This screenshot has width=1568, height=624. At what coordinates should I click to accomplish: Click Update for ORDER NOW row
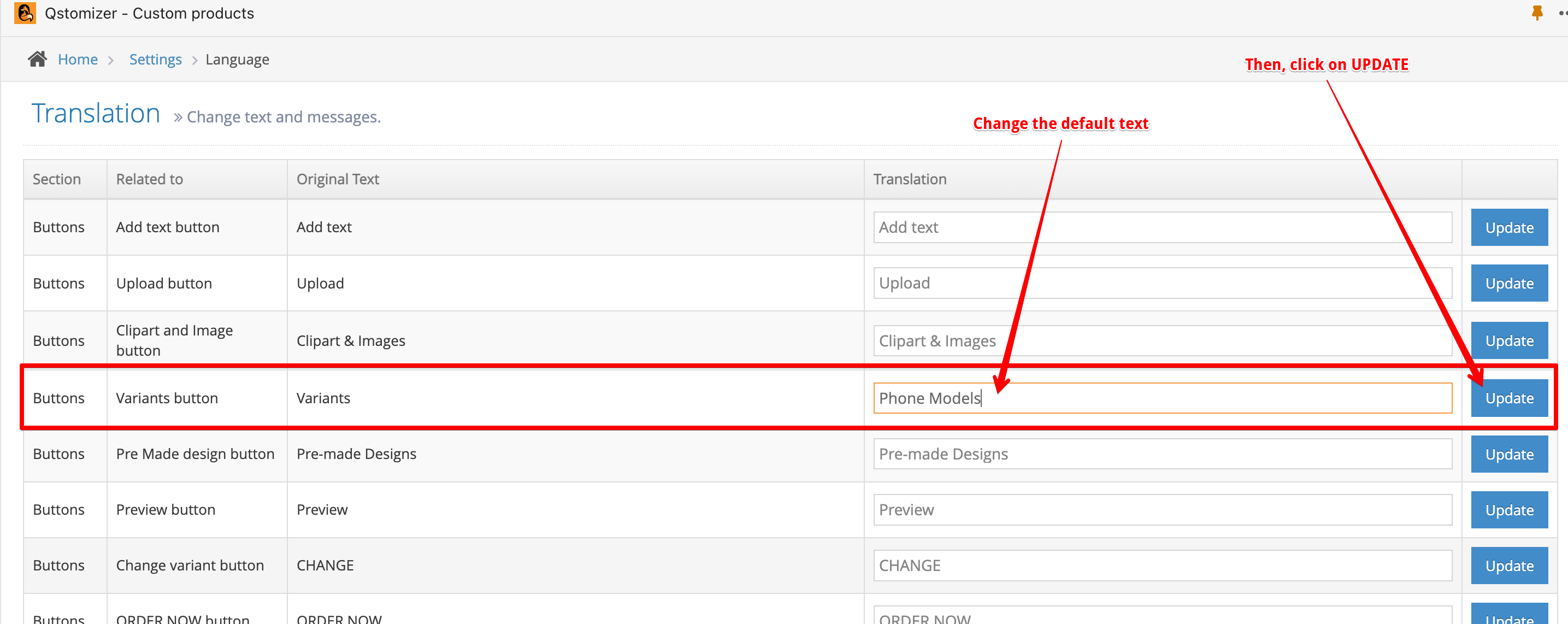click(x=1509, y=615)
